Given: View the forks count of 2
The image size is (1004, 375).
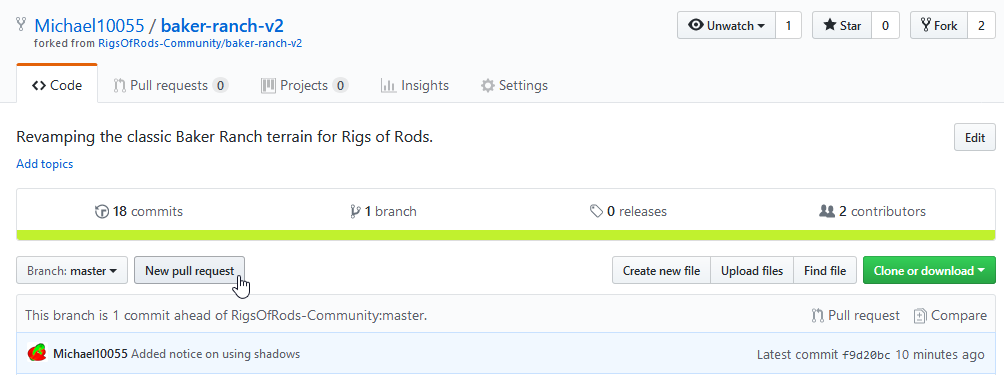Looking at the screenshot, I should pyautogui.click(x=981, y=26).
